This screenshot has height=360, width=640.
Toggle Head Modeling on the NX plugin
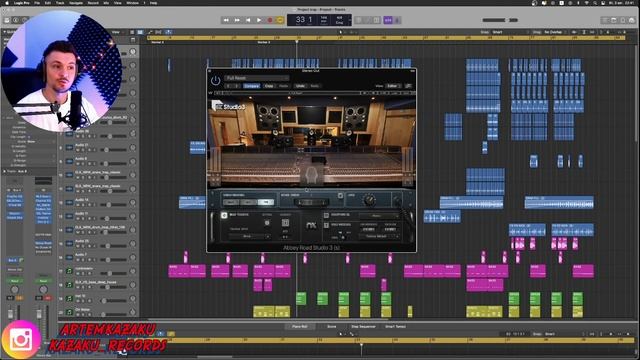tap(326, 225)
